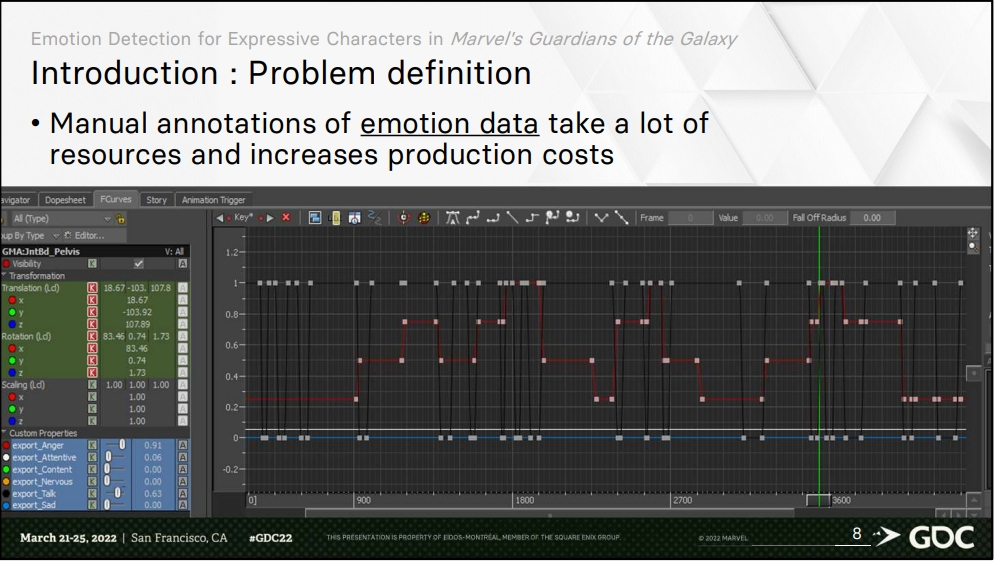Open the Animation Trigger tab

[x=214, y=200]
